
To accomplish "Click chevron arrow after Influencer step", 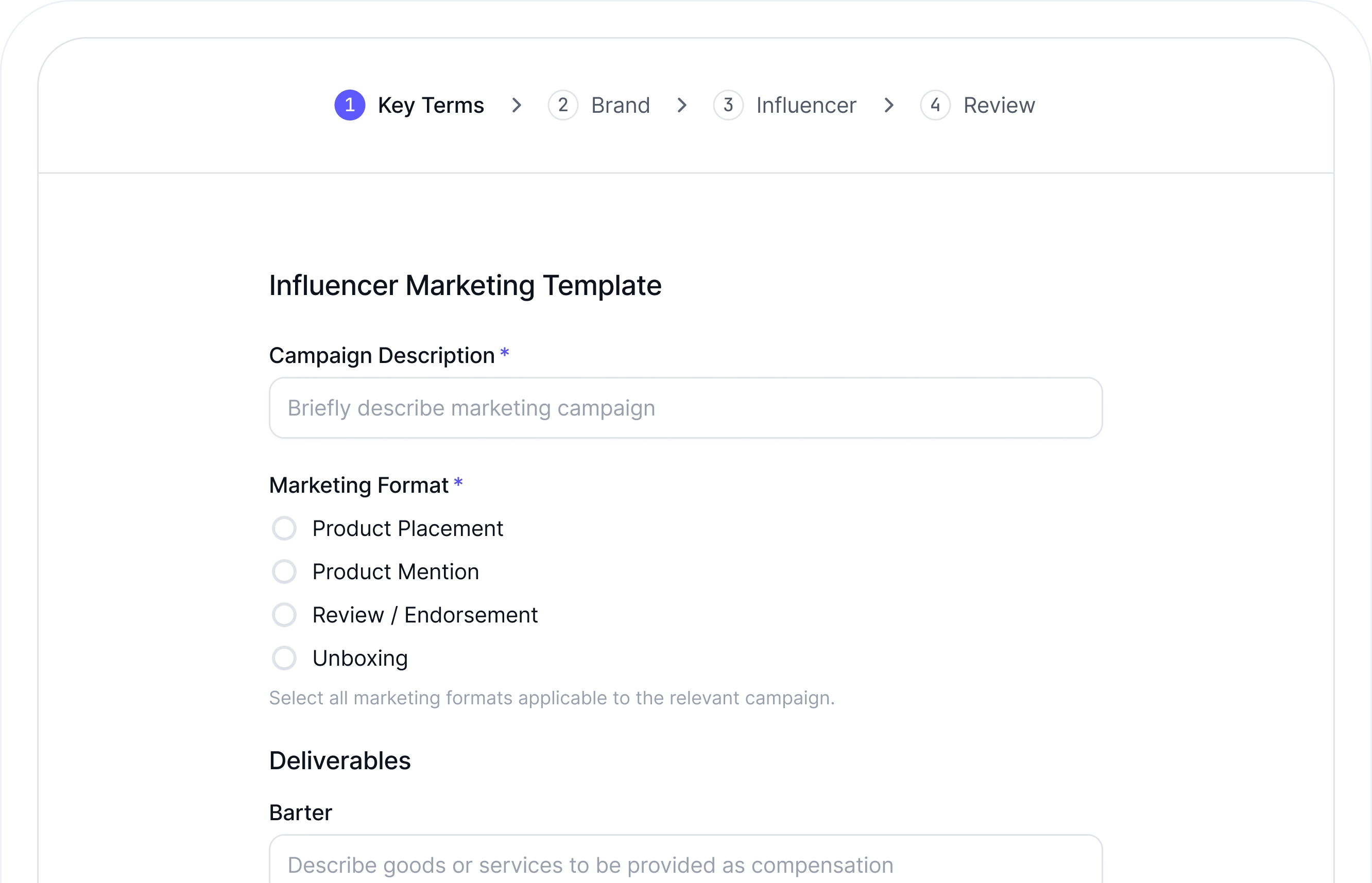I will [x=888, y=105].
